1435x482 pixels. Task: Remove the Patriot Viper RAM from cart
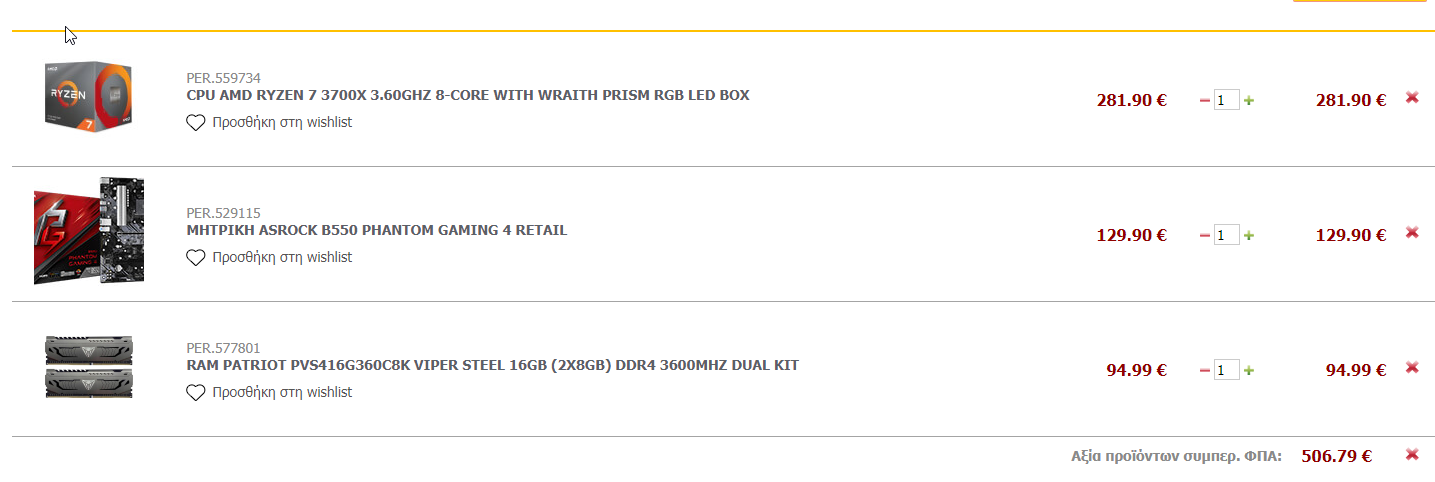click(x=1412, y=368)
